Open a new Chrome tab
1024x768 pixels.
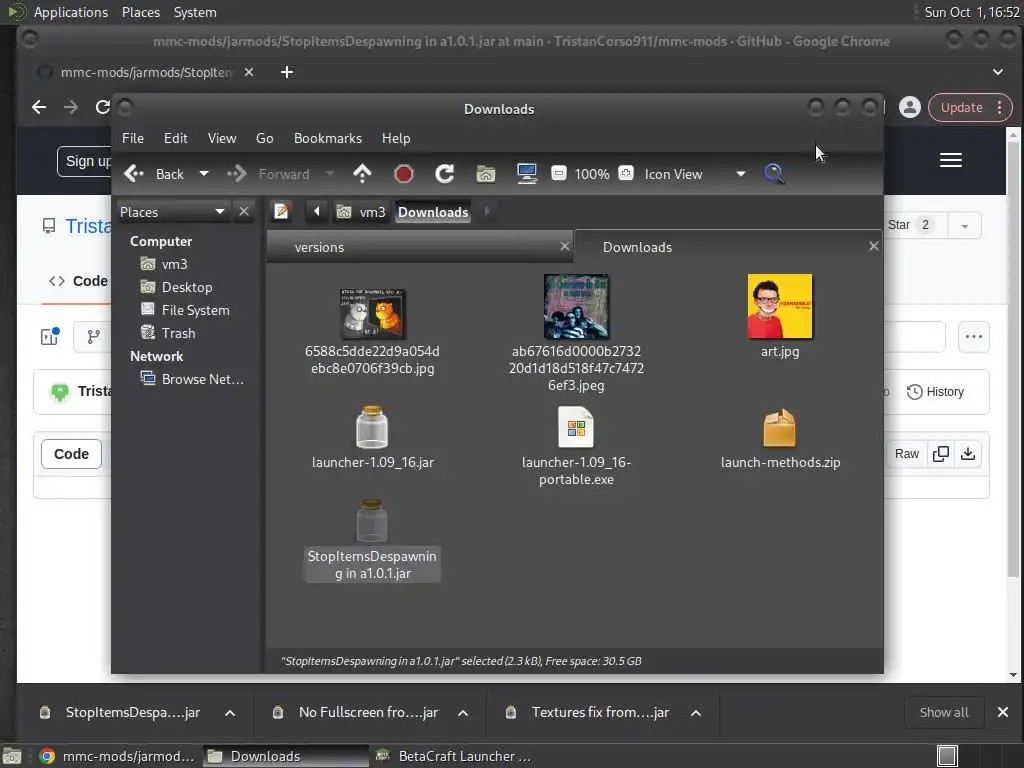coord(287,72)
